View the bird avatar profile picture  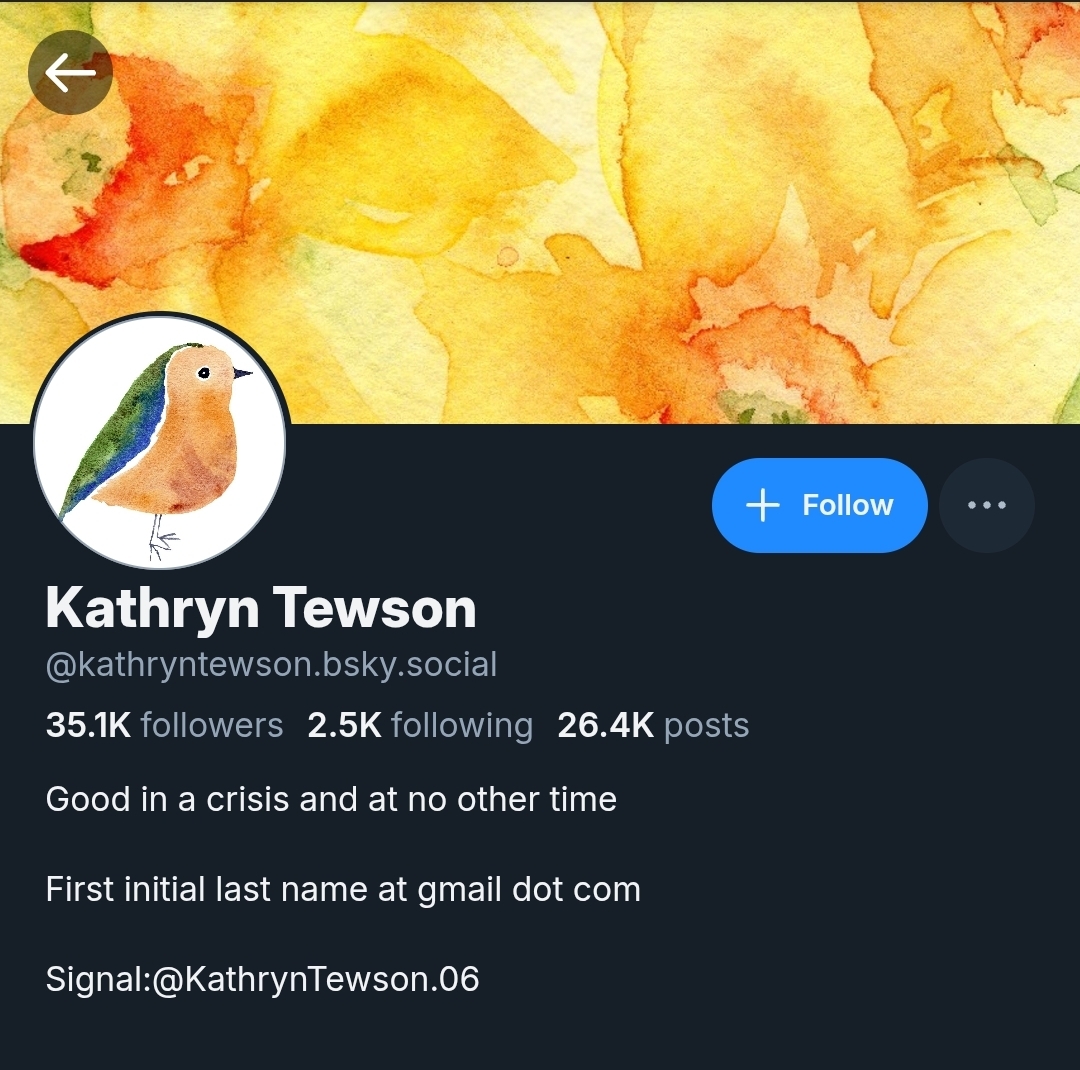pos(160,441)
